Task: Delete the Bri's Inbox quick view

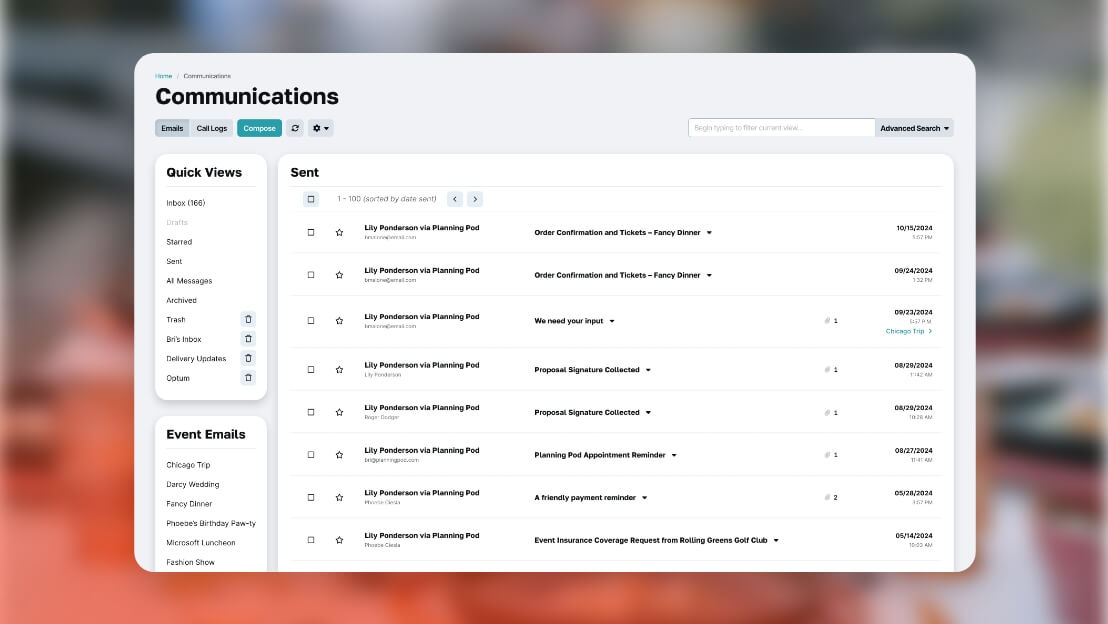Action: [248, 339]
